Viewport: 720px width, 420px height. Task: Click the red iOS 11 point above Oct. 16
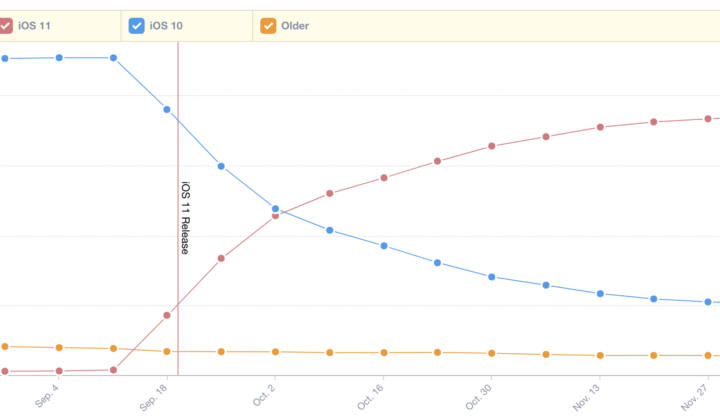[383, 178]
